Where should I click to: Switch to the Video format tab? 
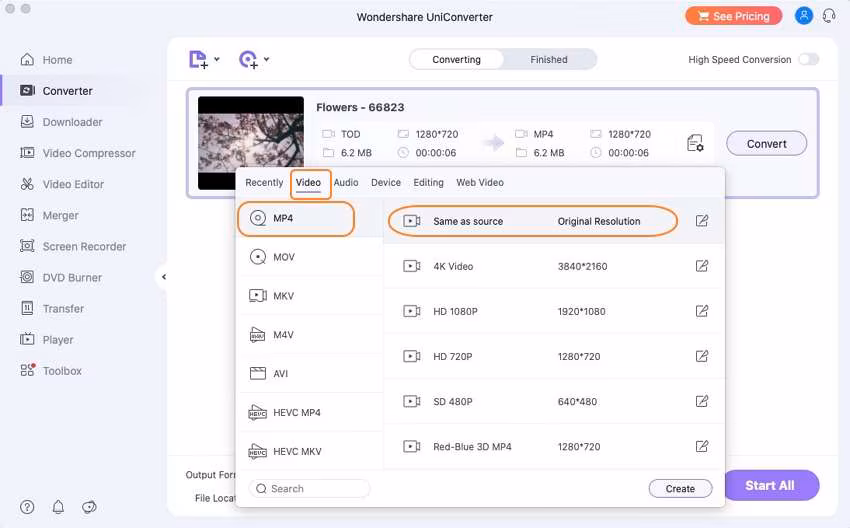click(308, 183)
